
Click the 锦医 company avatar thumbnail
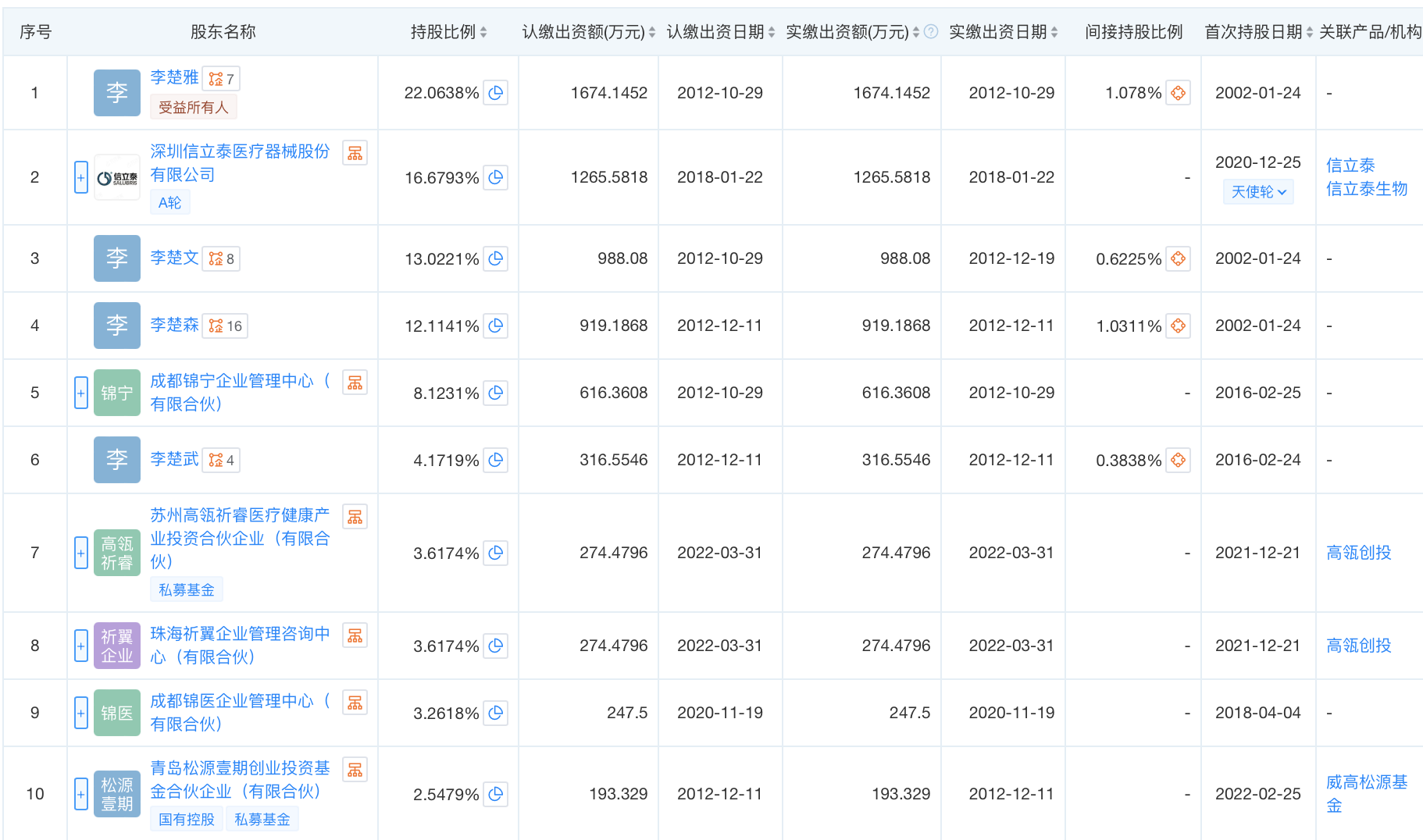117,713
